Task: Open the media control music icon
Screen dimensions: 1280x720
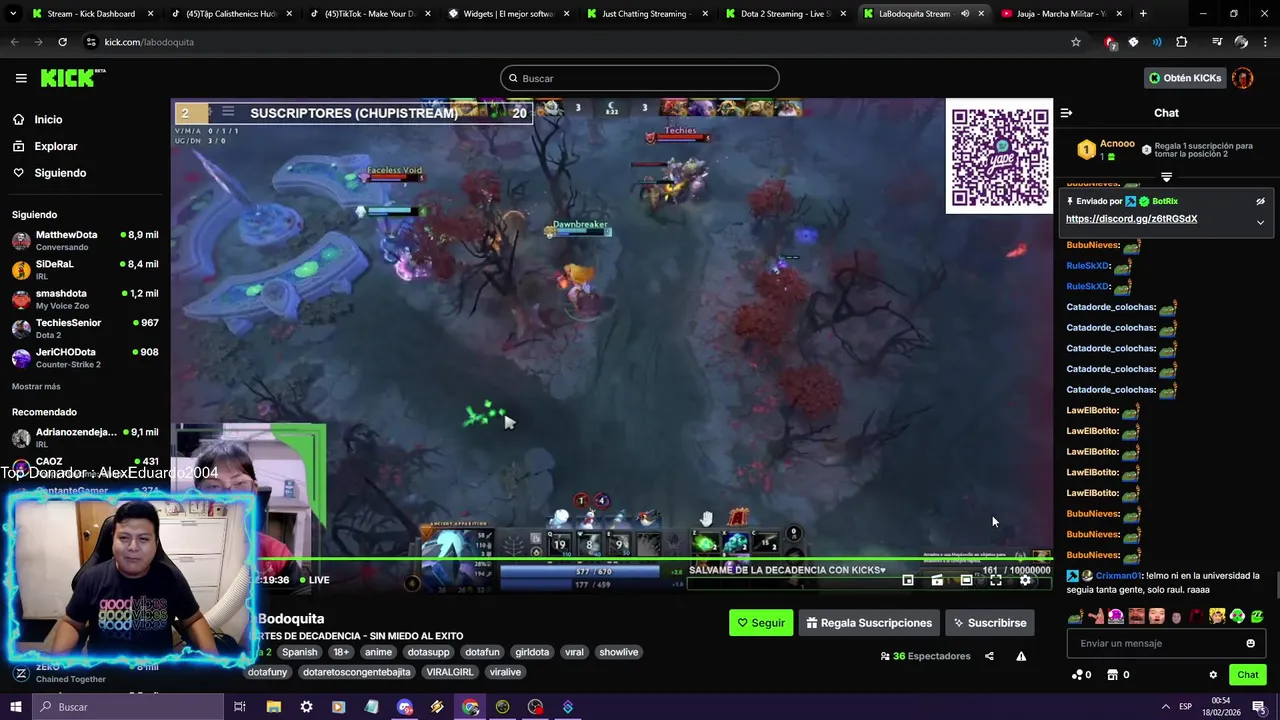Action: coord(1217,42)
